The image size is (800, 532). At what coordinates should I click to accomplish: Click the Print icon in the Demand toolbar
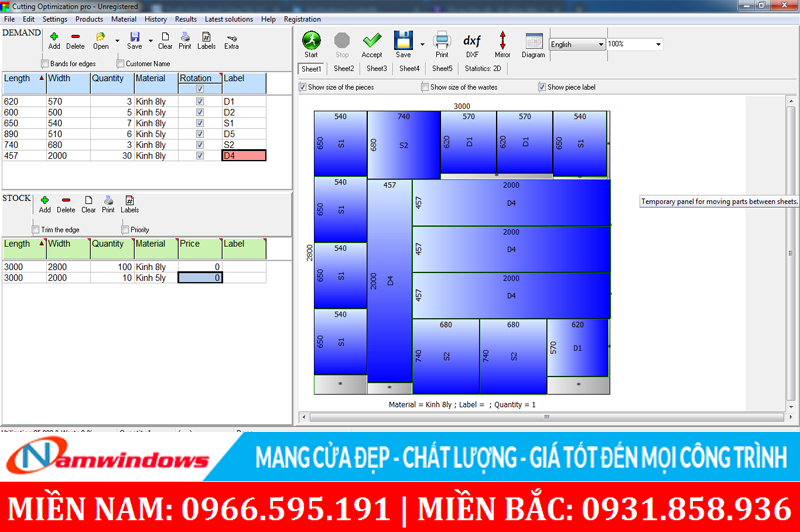click(185, 37)
